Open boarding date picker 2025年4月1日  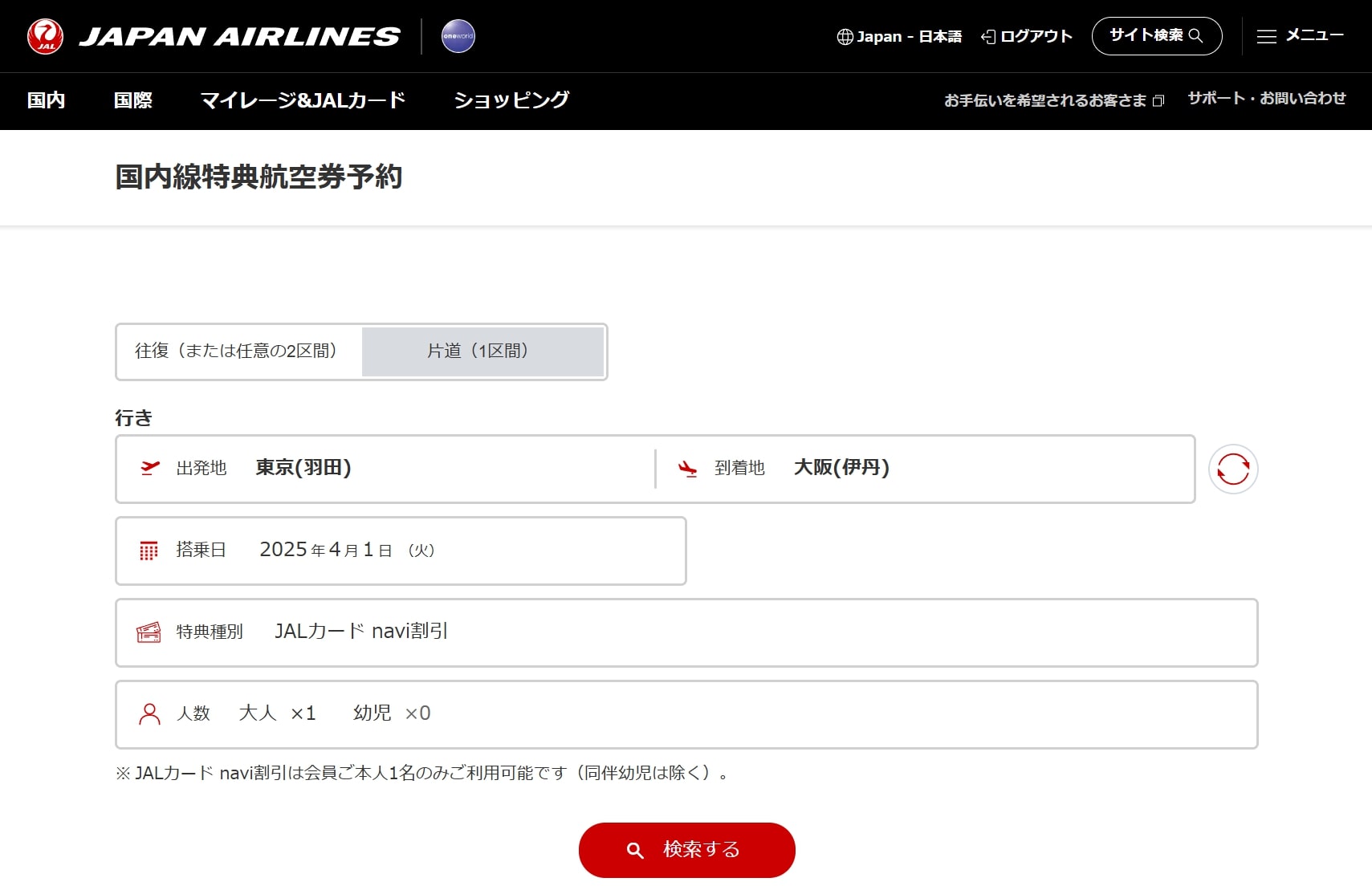coord(401,551)
